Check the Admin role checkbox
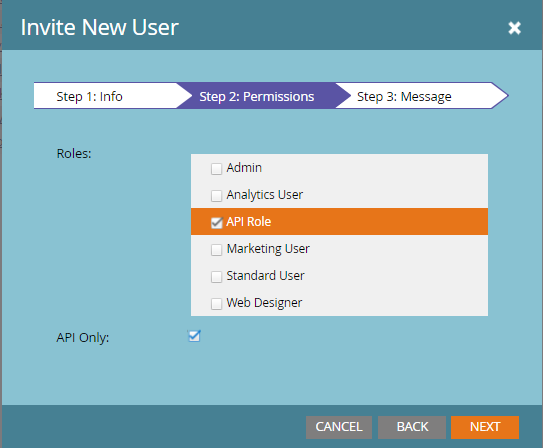Viewport: 543px width, 448px height. tap(216, 169)
